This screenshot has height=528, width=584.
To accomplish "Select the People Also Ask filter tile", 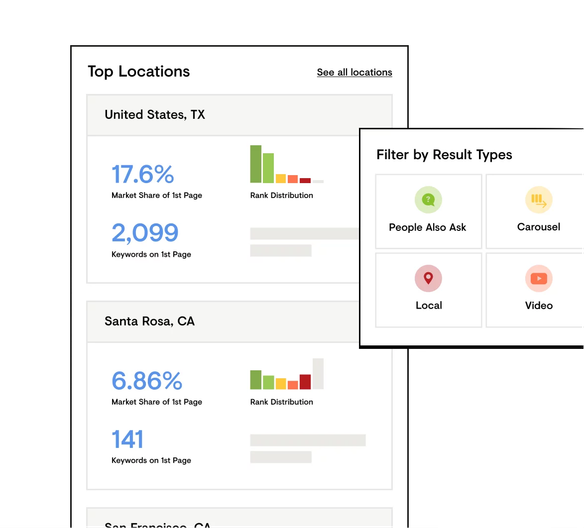I will coord(428,211).
